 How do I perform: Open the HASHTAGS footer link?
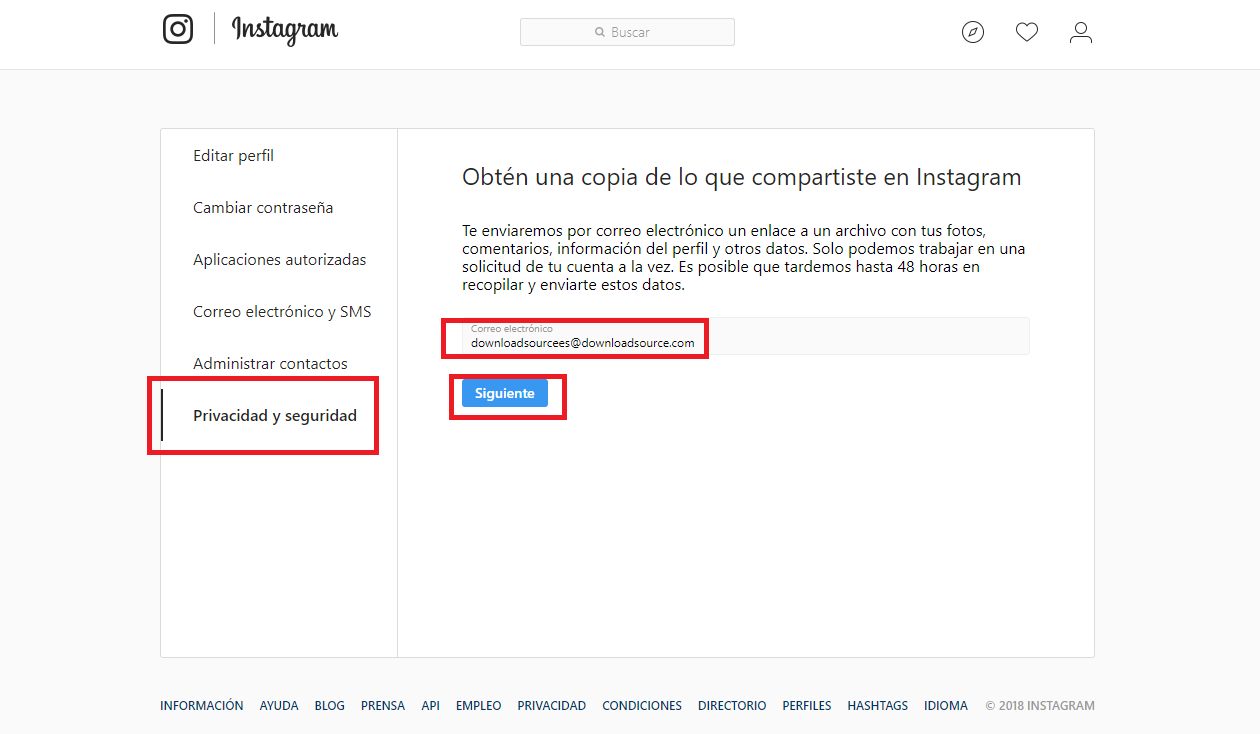pos(878,706)
